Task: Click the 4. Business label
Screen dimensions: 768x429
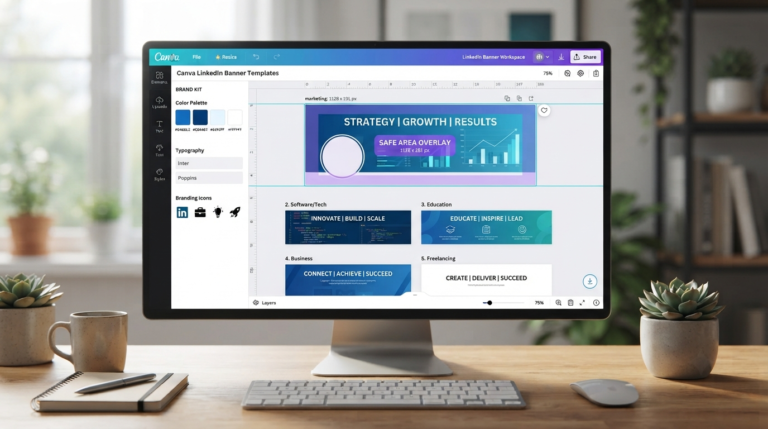Action: coord(299,258)
